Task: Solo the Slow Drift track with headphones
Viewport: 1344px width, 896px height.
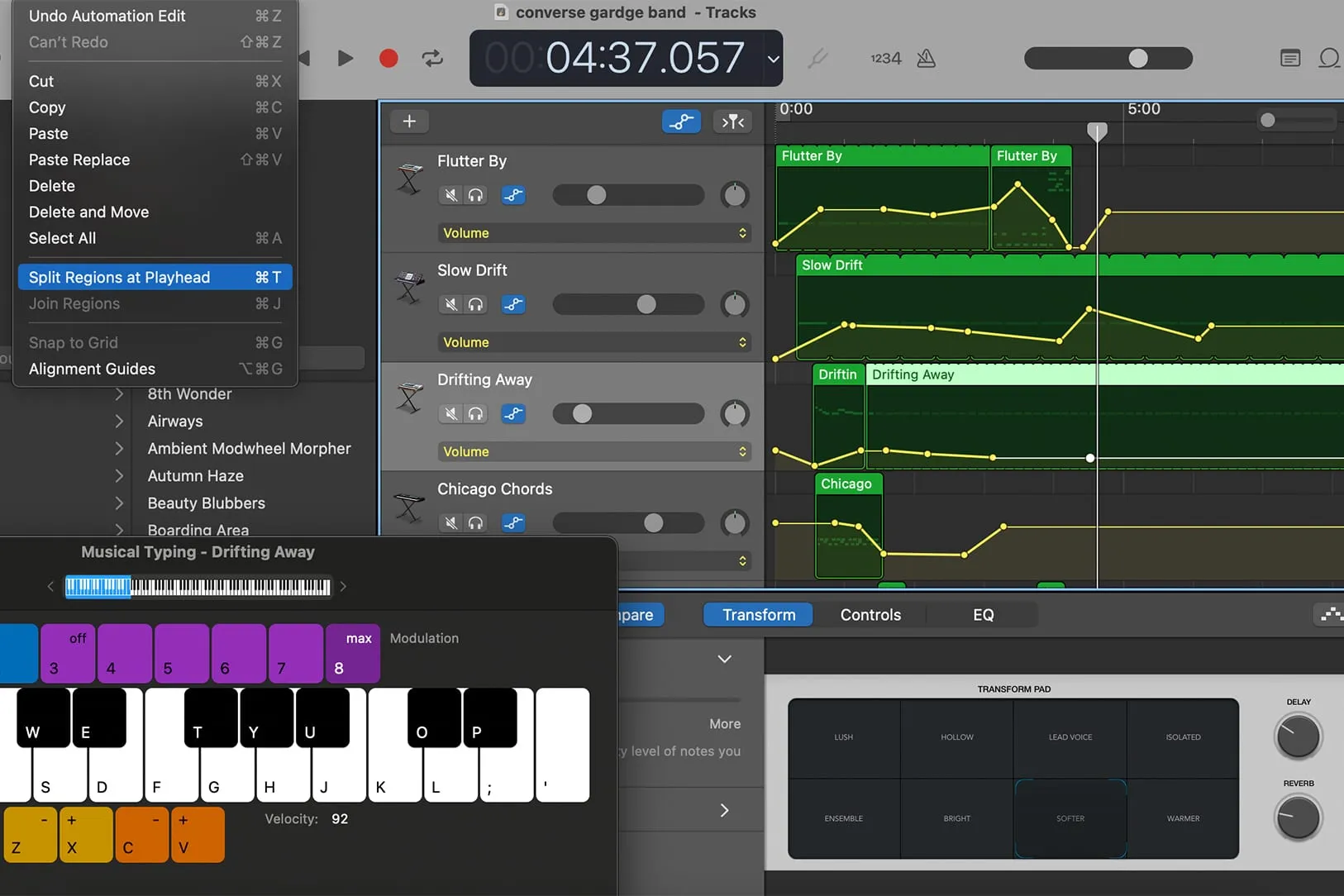Action: pyautogui.click(x=476, y=304)
